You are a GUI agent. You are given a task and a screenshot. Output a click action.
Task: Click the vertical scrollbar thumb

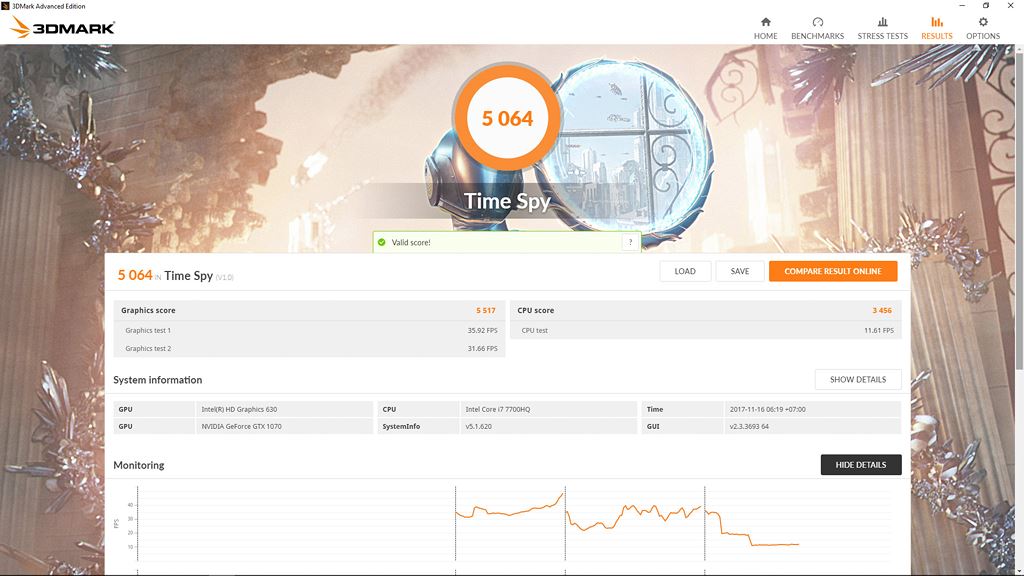coord(1019,211)
